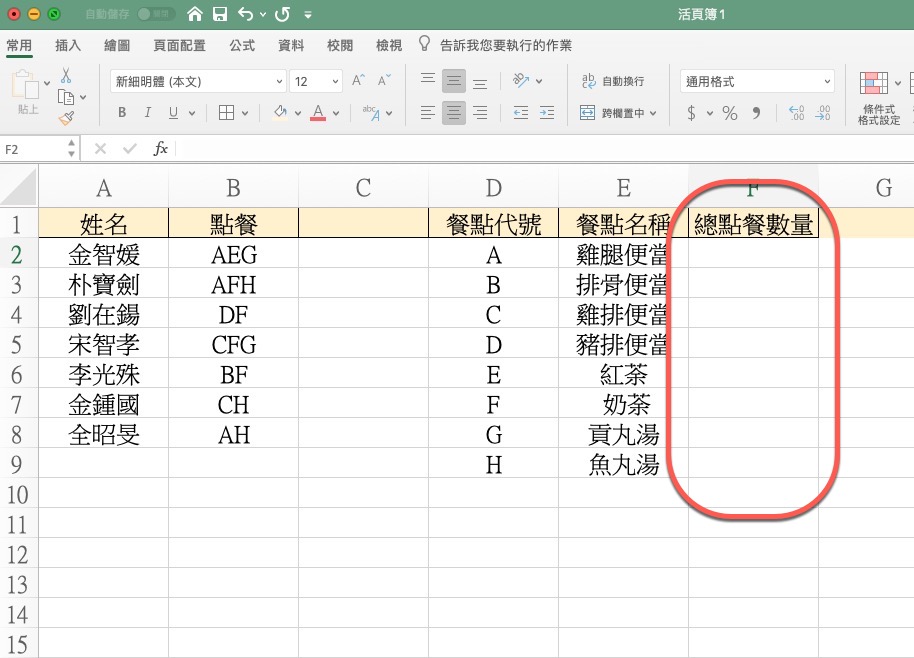Align text to bottom of cell
The height and width of the screenshot is (658, 914).
click(x=480, y=82)
